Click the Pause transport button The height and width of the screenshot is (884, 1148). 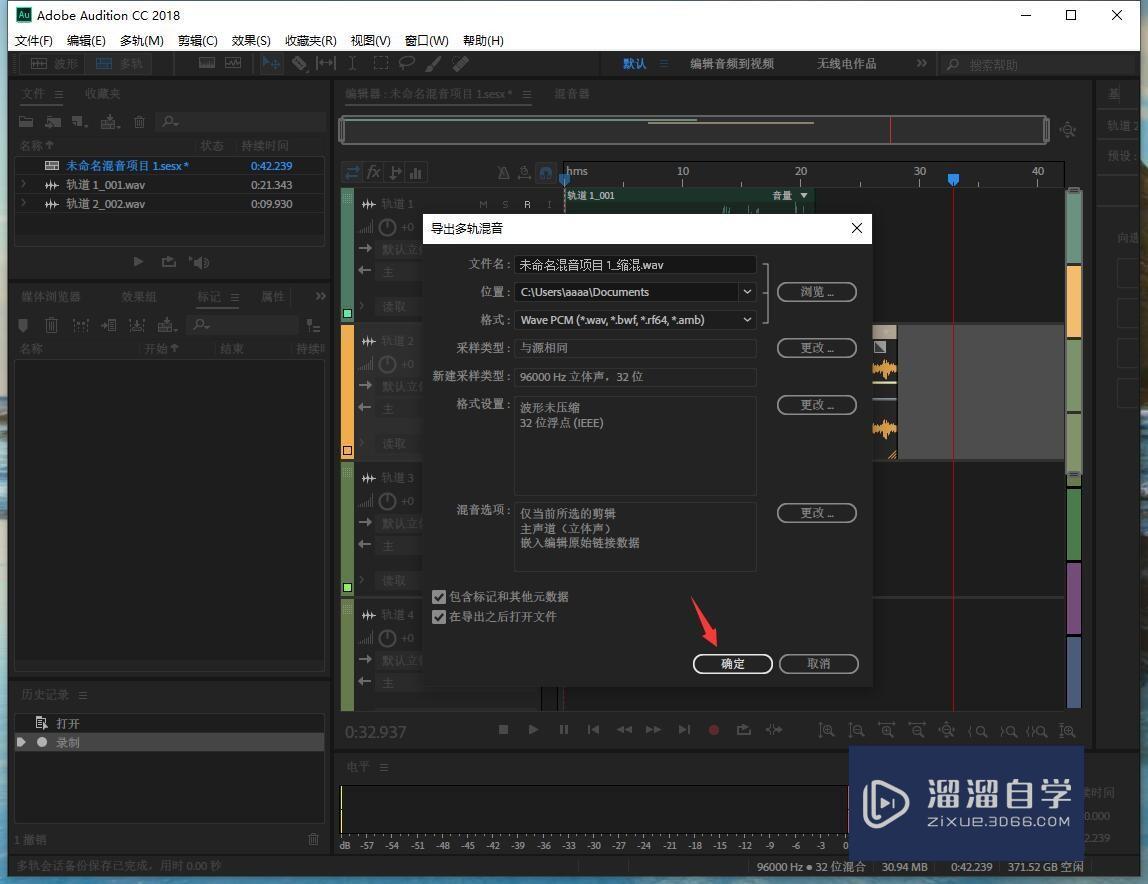[563, 729]
